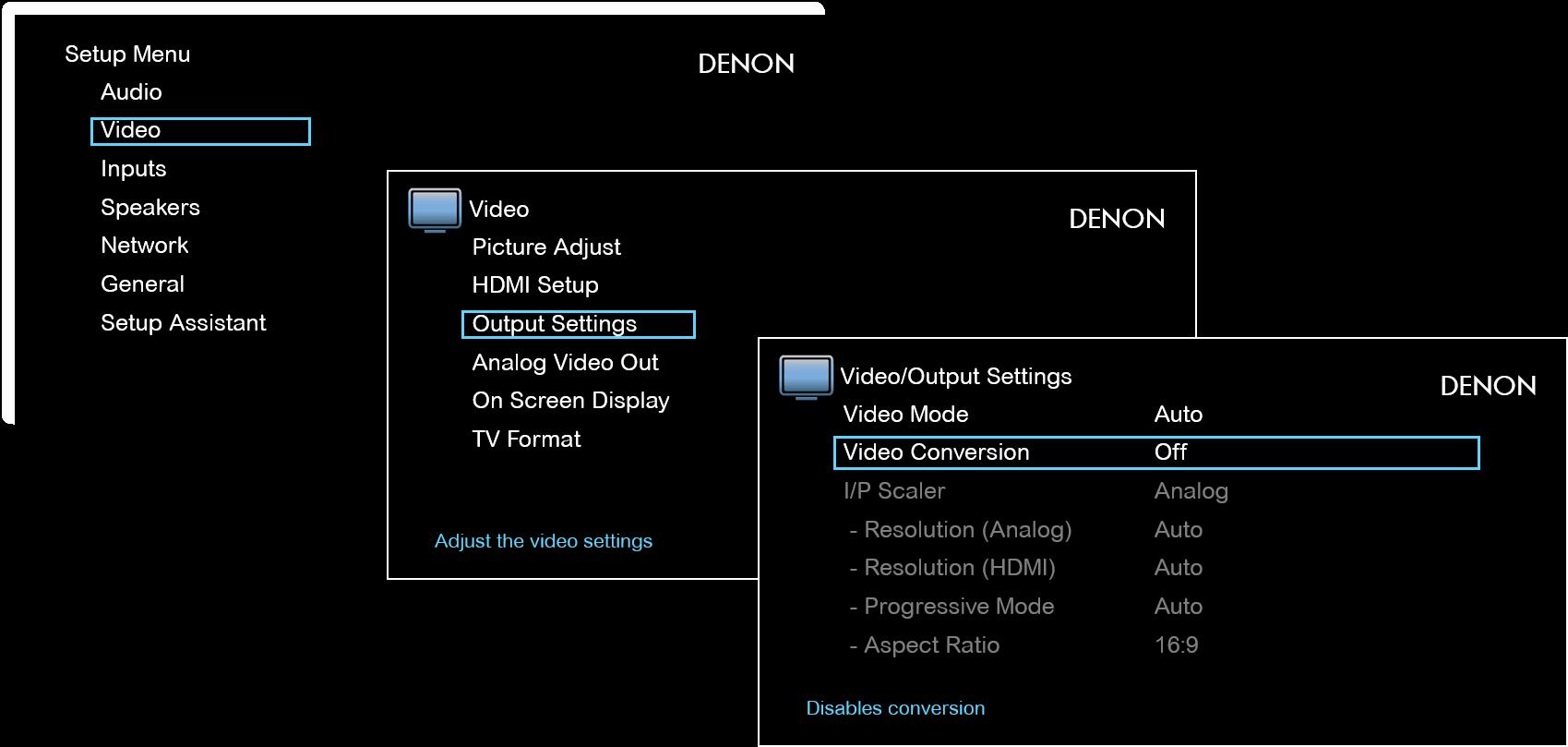This screenshot has height=747, width=1568.
Task: Open the highlighted Output Settings item
Action: [578, 324]
